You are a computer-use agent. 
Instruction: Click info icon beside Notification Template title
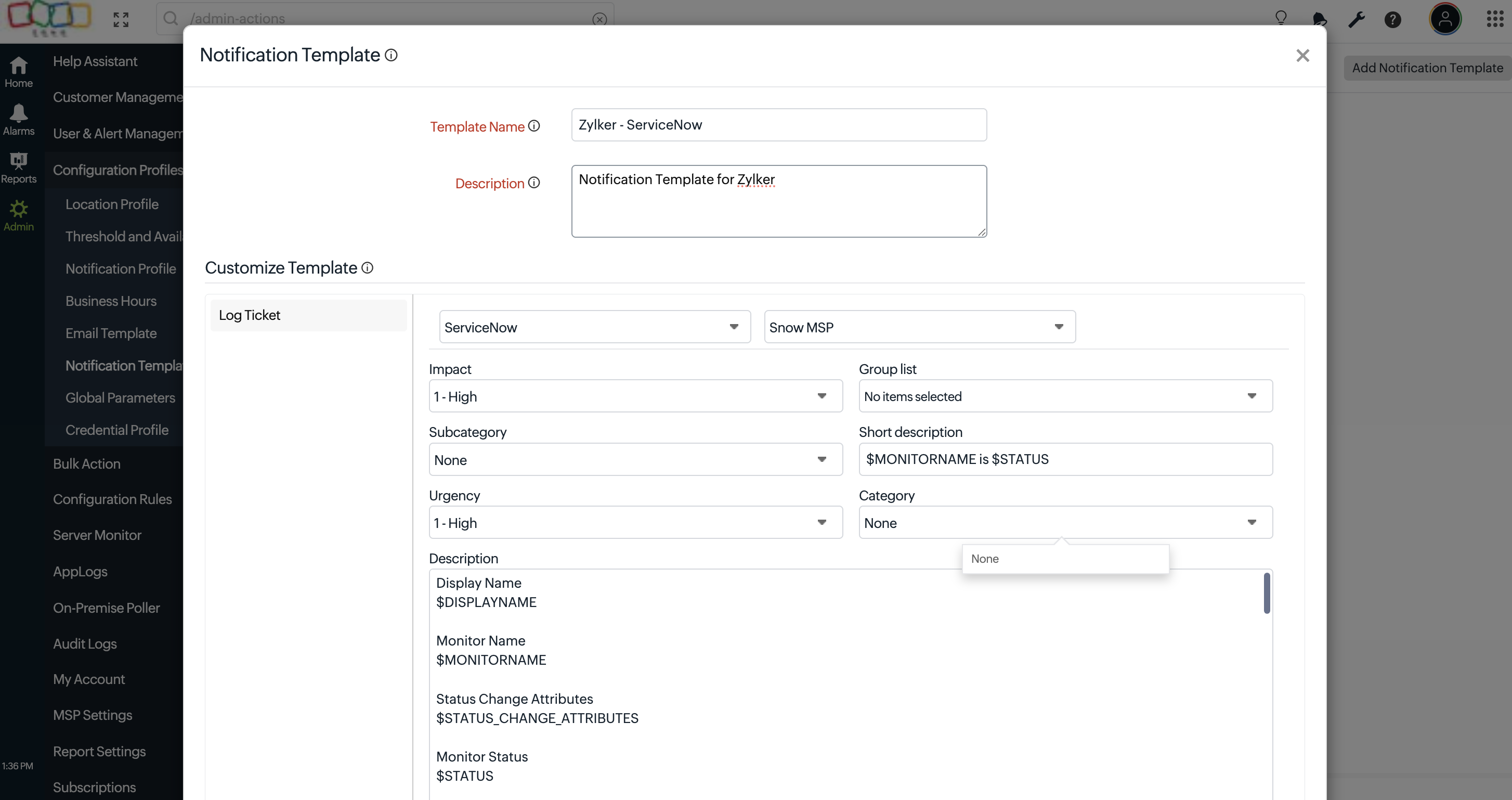(391, 55)
